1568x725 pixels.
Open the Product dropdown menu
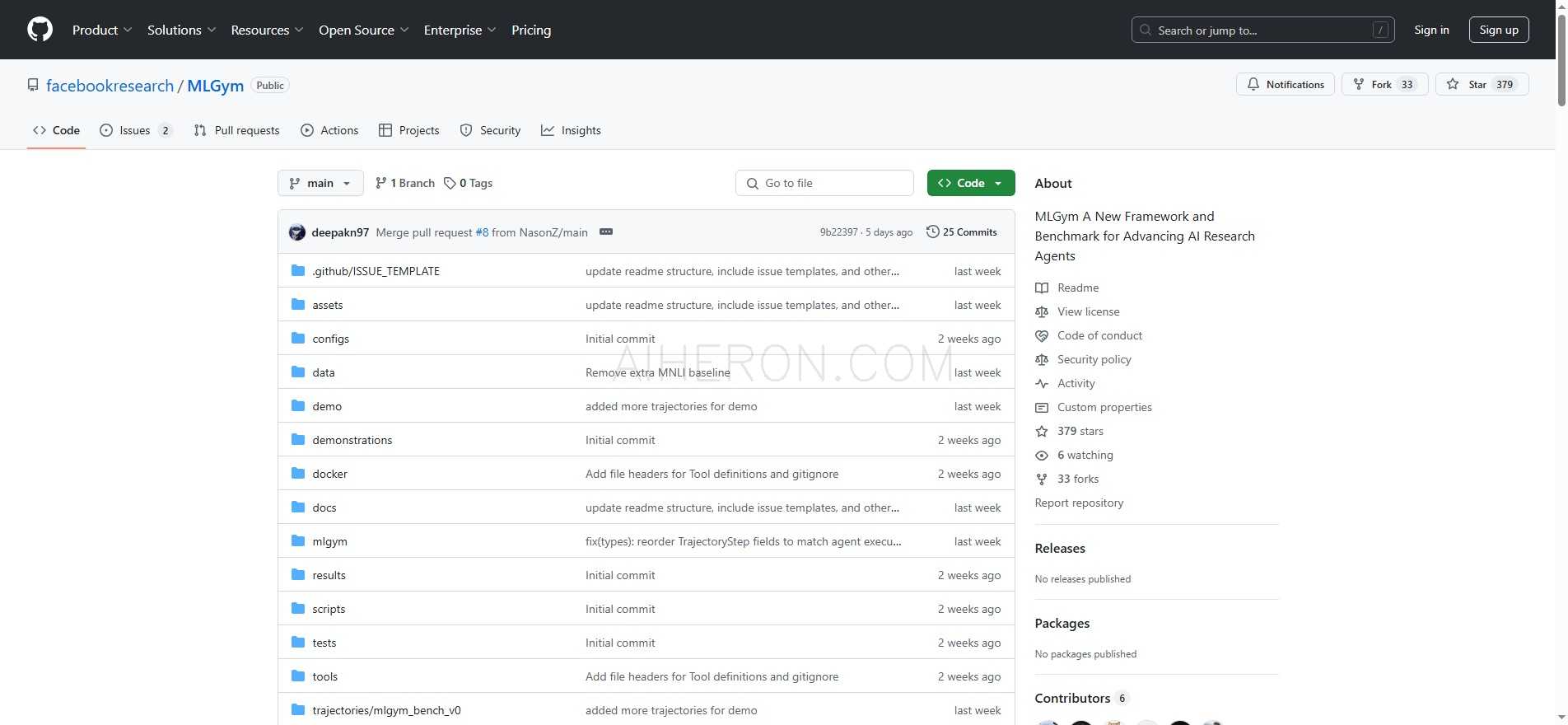pos(102,30)
